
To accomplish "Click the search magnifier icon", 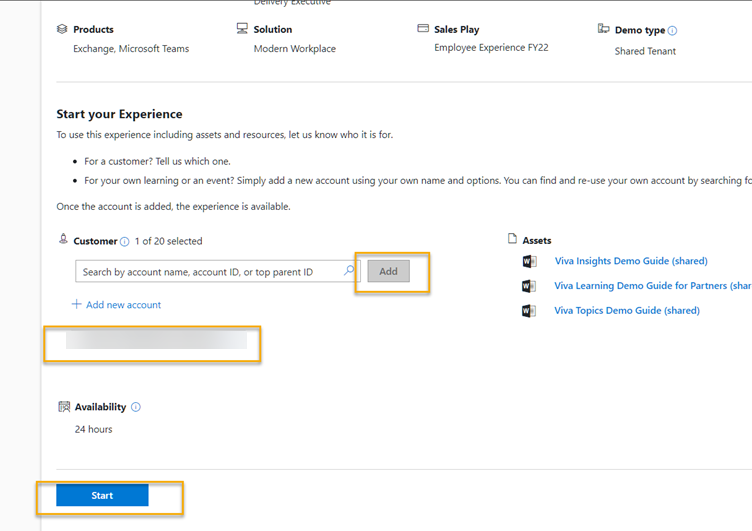I will [x=349, y=271].
